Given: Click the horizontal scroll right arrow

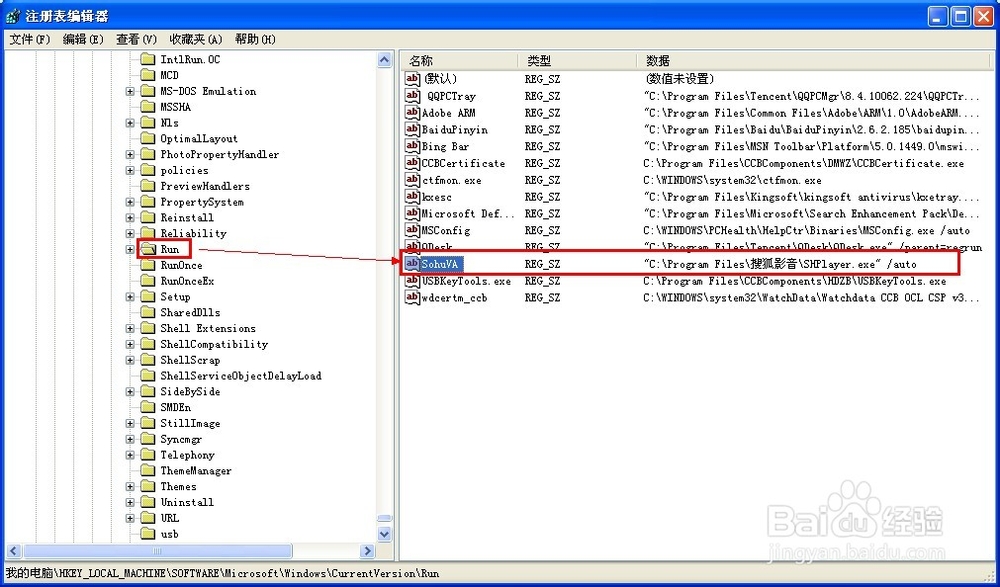Looking at the screenshot, I should click(x=367, y=551).
